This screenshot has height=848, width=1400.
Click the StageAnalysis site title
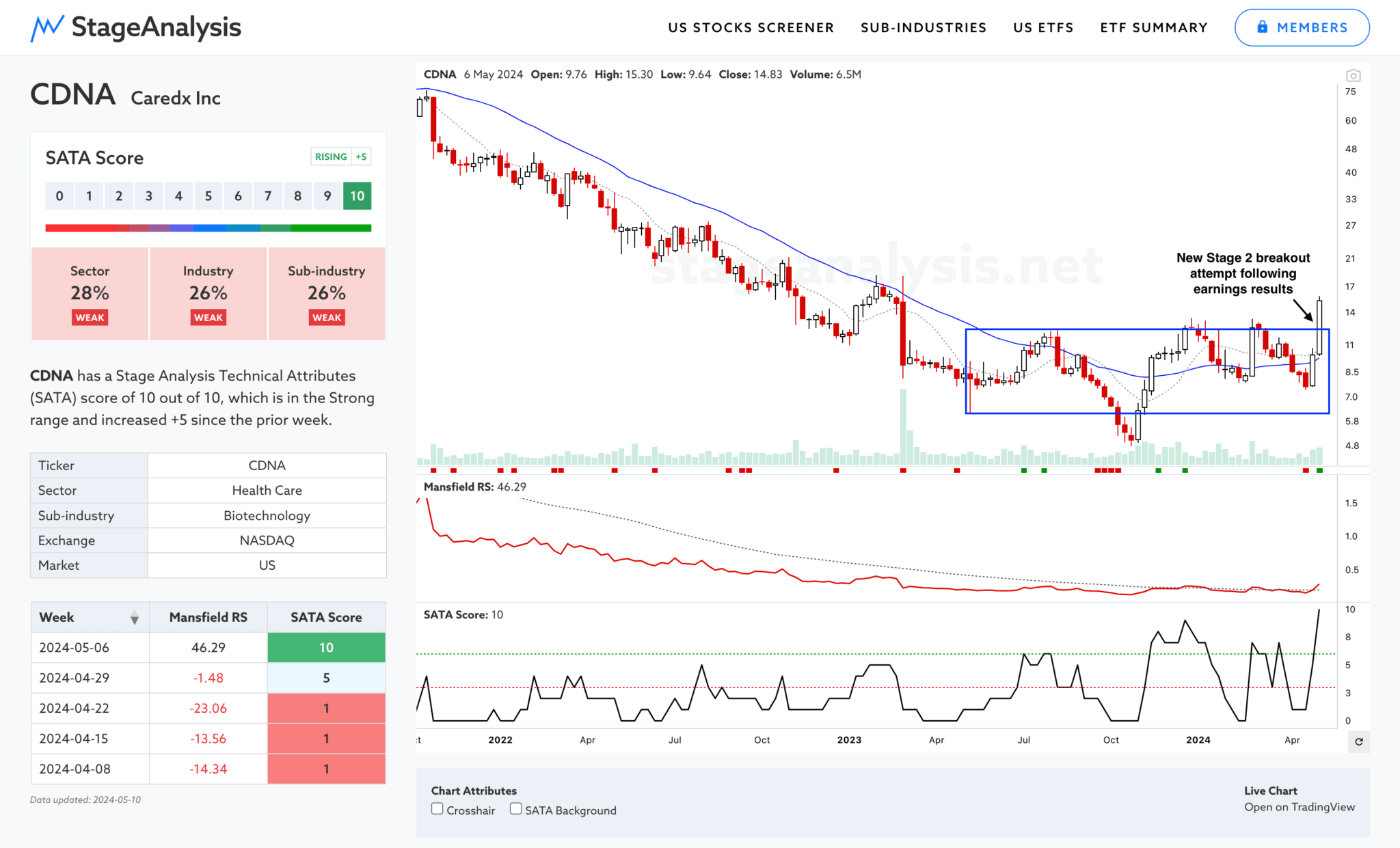click(156, 27)
